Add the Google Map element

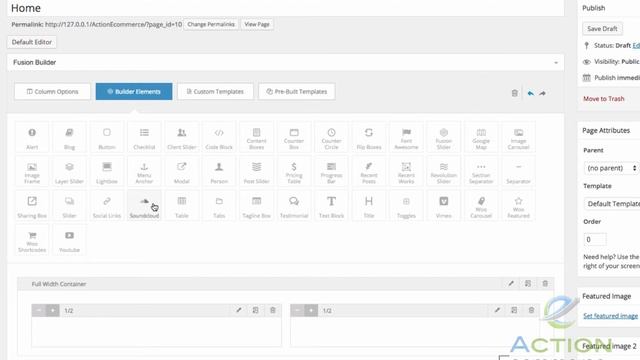(481, 138)
